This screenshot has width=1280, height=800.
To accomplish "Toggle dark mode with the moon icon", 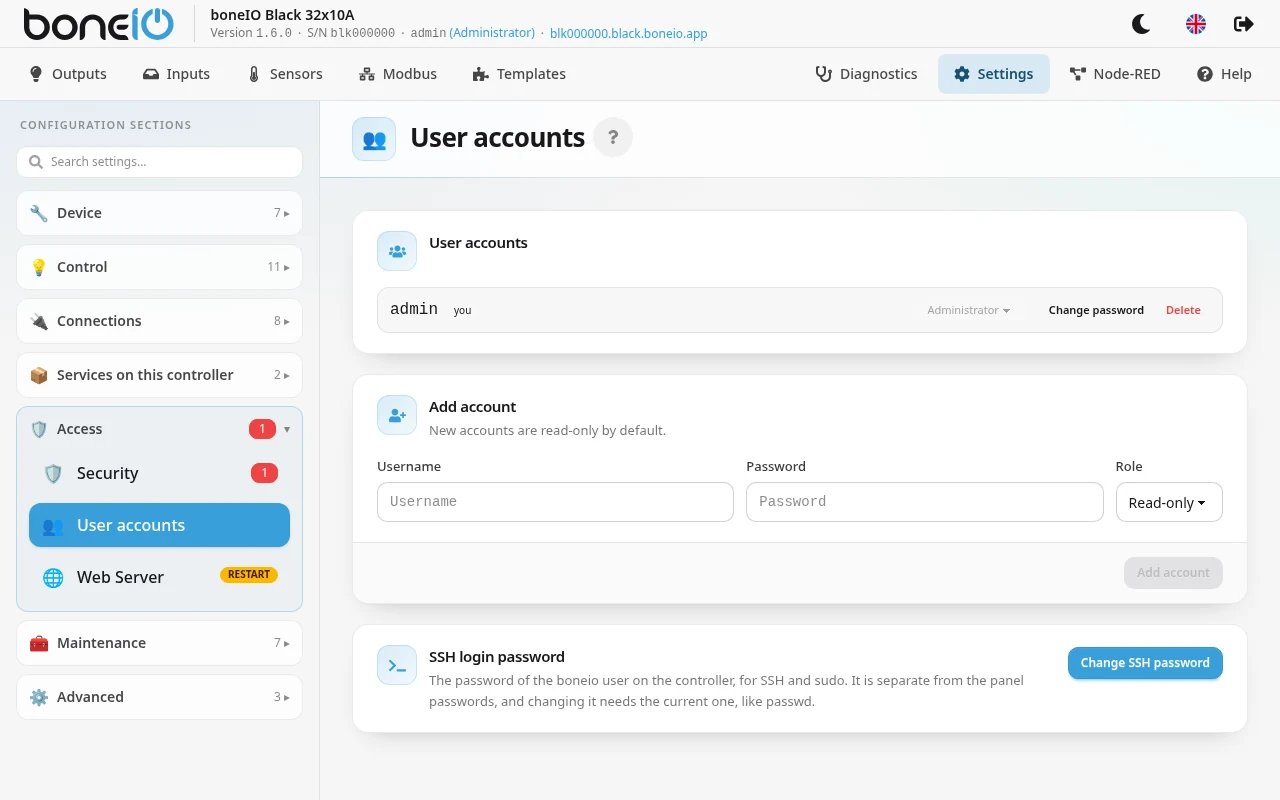I will 1141,24.
